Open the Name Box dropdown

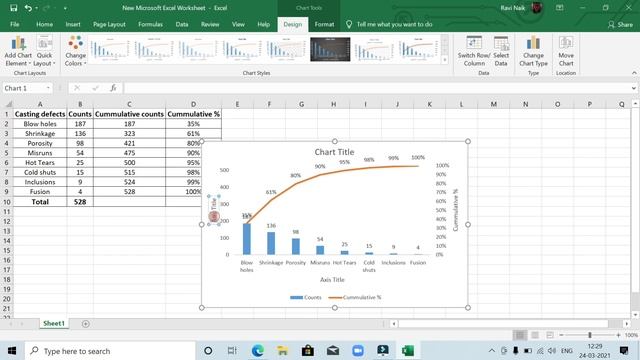[48, 88]
